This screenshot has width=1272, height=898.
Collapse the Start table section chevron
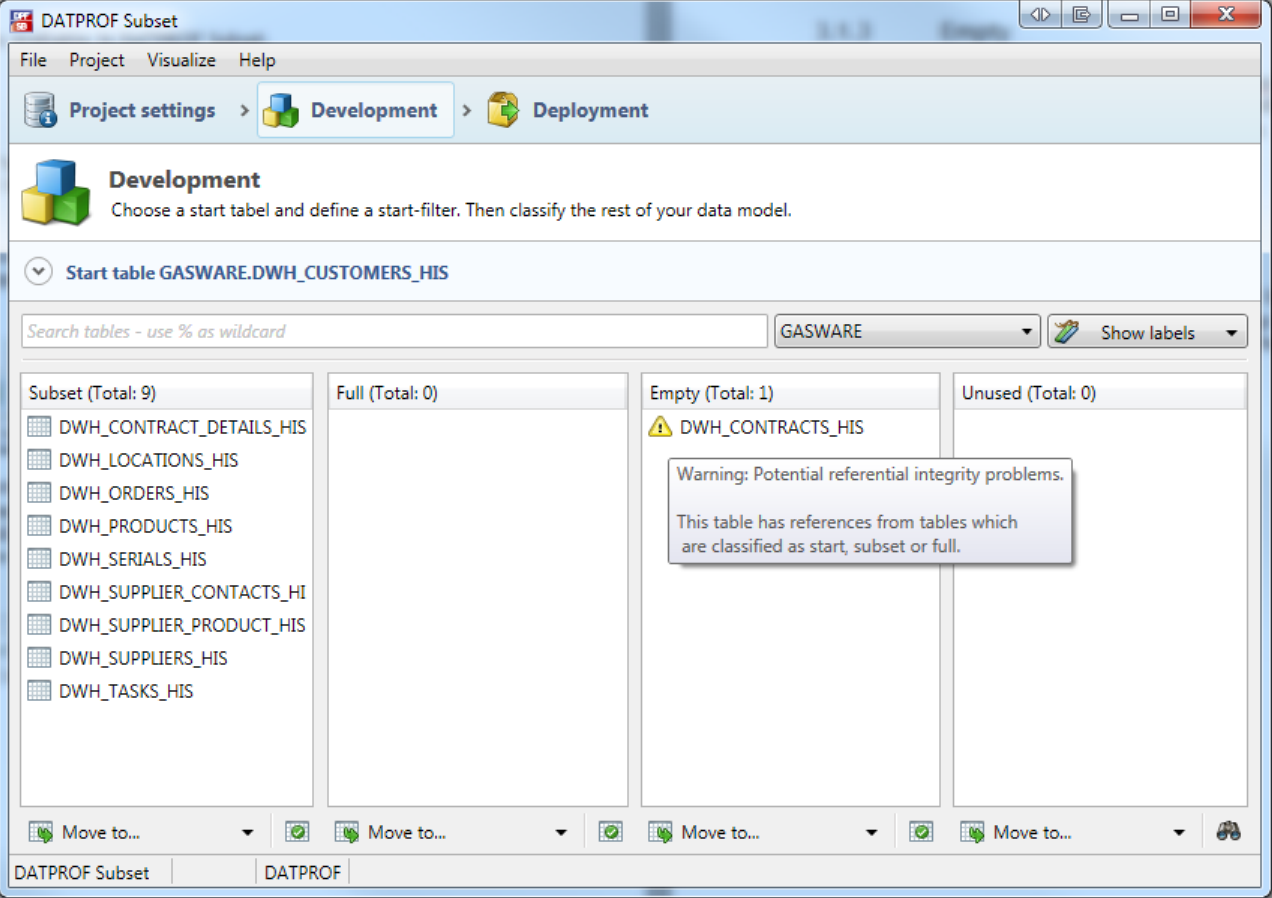point(38,272)
